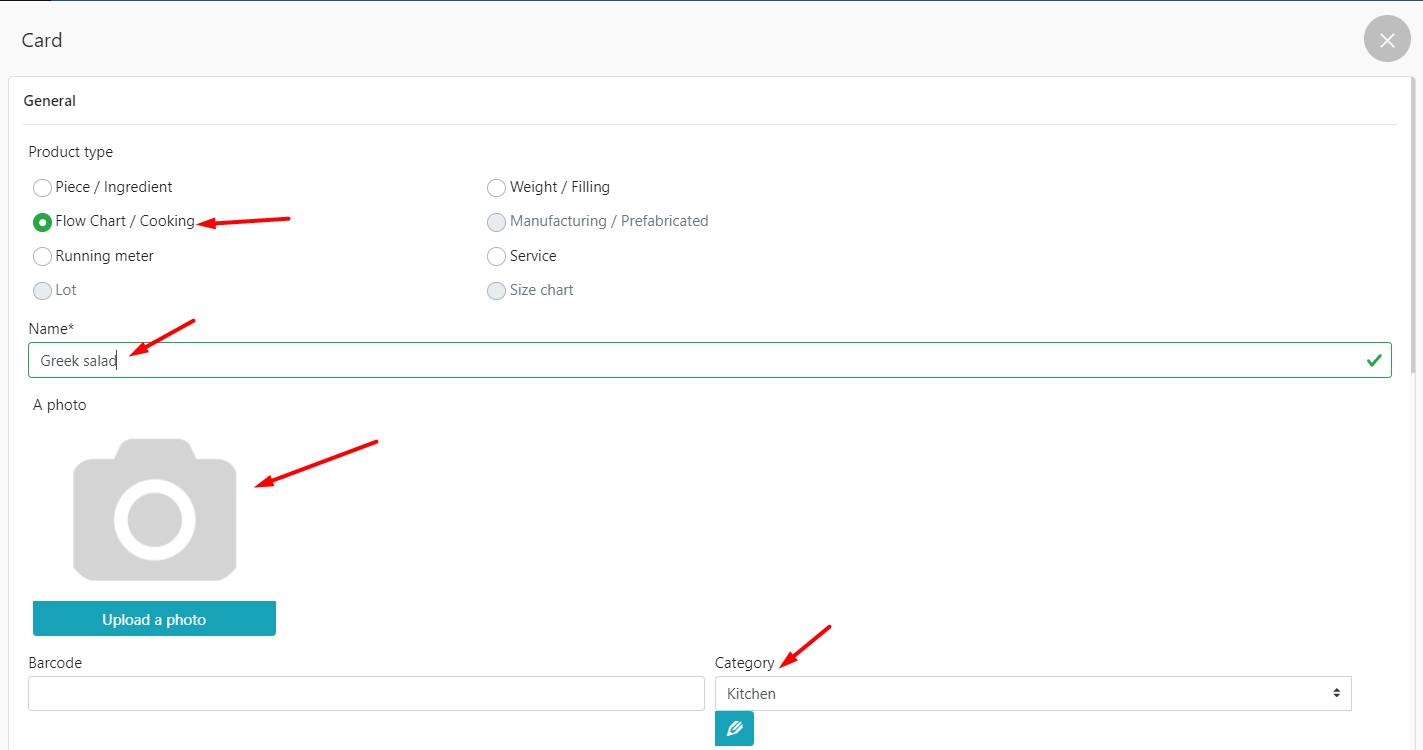
Task: Pick the Lot radio button
Action: [x=42, y=291]
